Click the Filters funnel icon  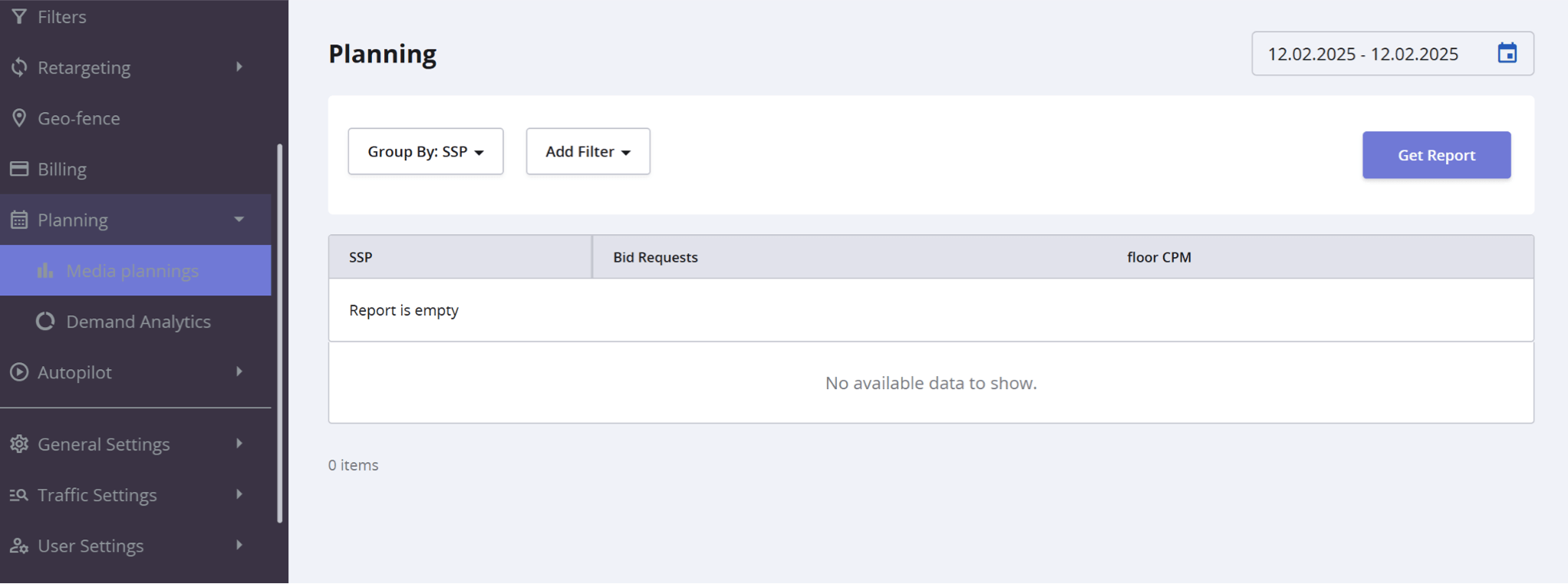click(x=19, y=16)
